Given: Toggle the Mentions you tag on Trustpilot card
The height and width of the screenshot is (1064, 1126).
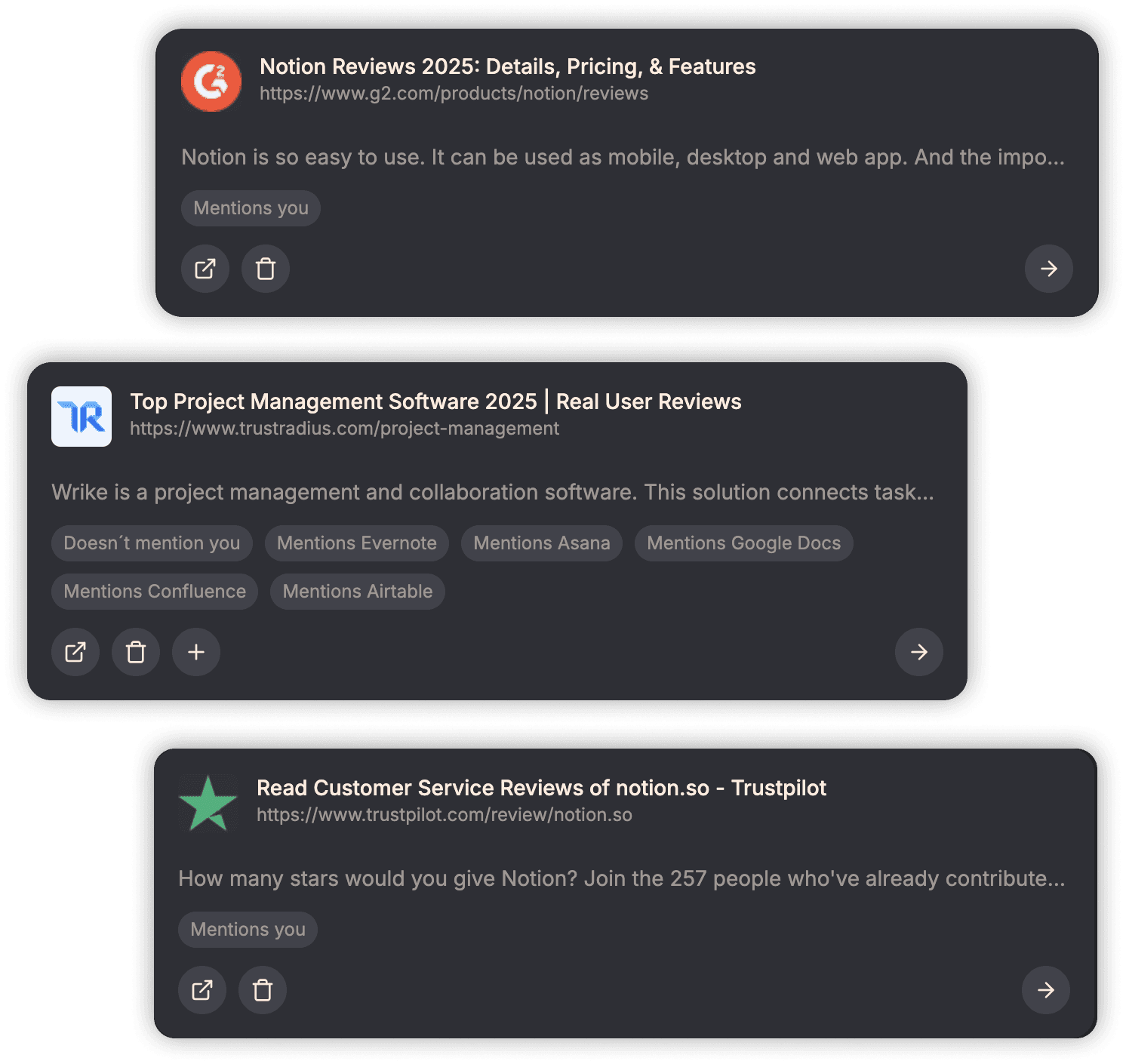Looking at the screenshot, I should [x=248, y=930].
